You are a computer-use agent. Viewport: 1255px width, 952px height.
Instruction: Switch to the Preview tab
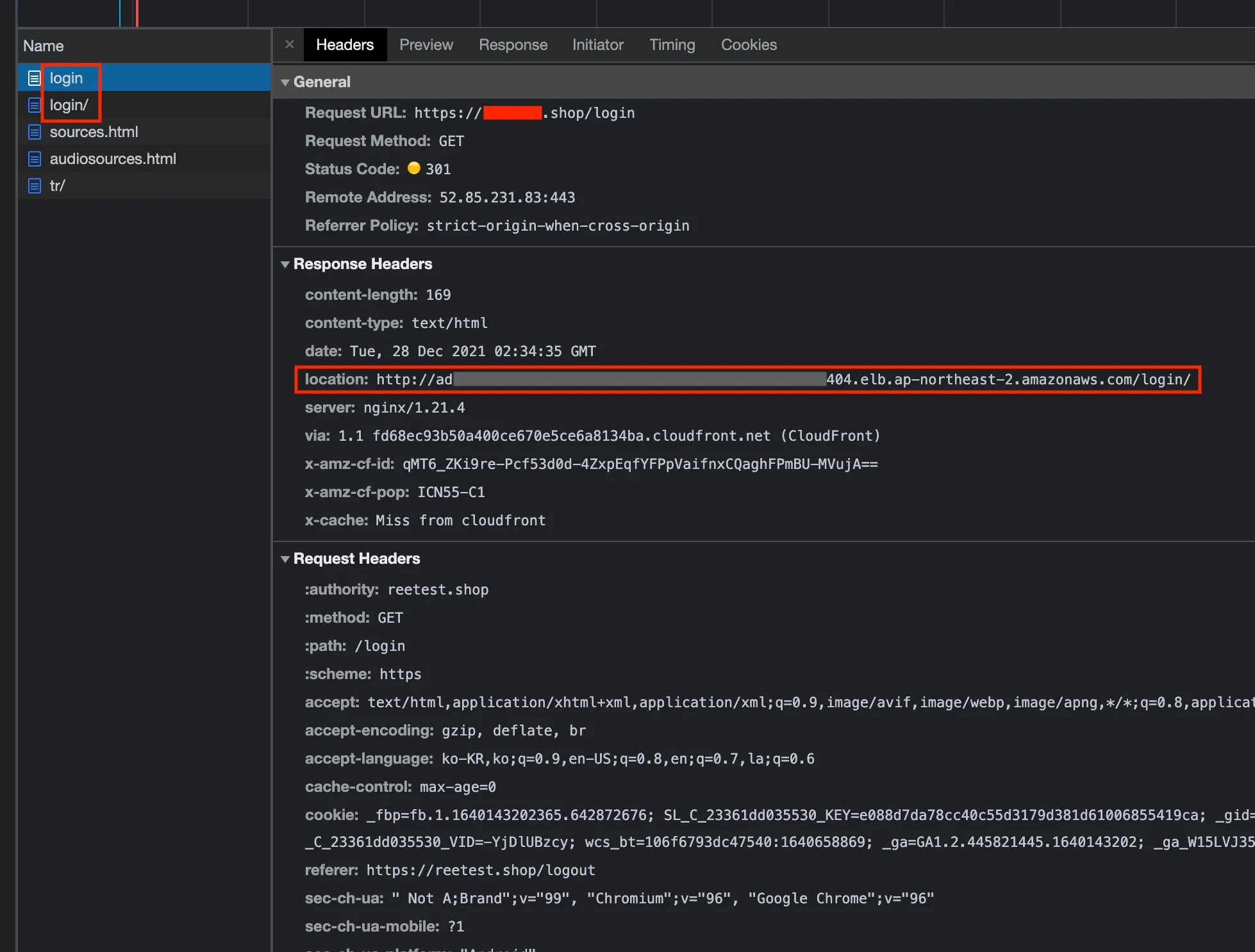(x=426, y=45)
